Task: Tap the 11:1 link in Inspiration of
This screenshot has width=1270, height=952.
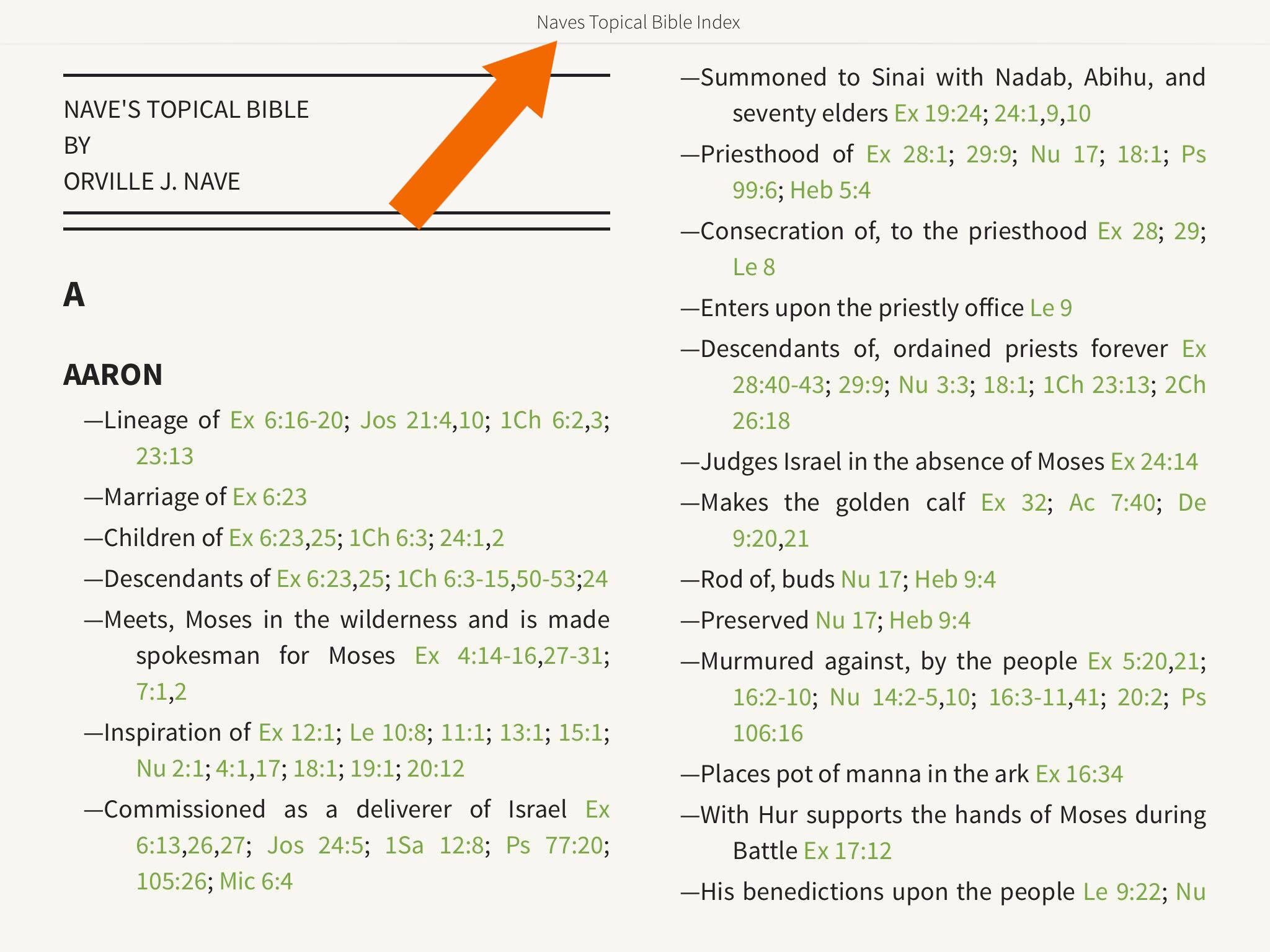Action: (463, 733)
